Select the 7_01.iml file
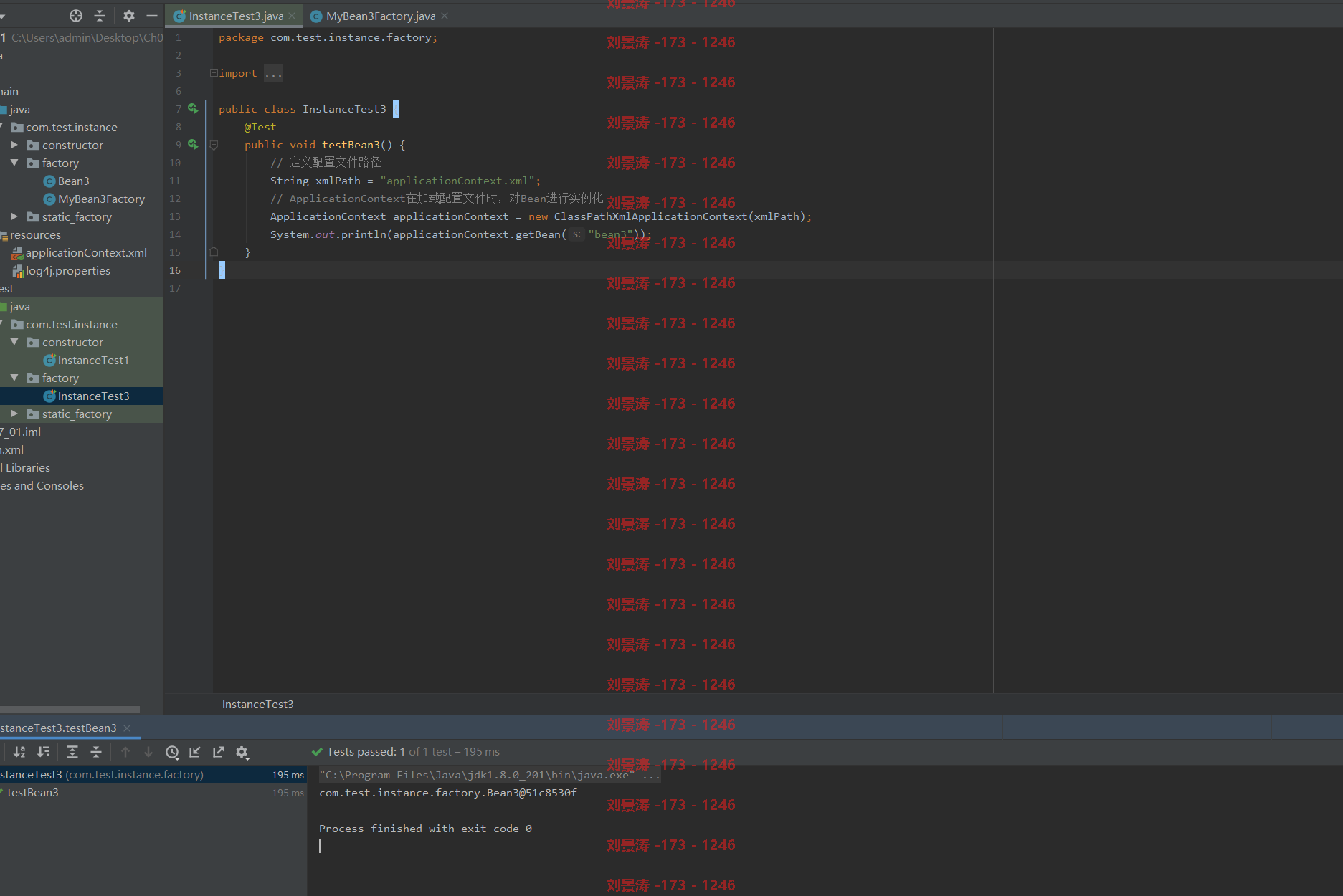 [21, 432]
